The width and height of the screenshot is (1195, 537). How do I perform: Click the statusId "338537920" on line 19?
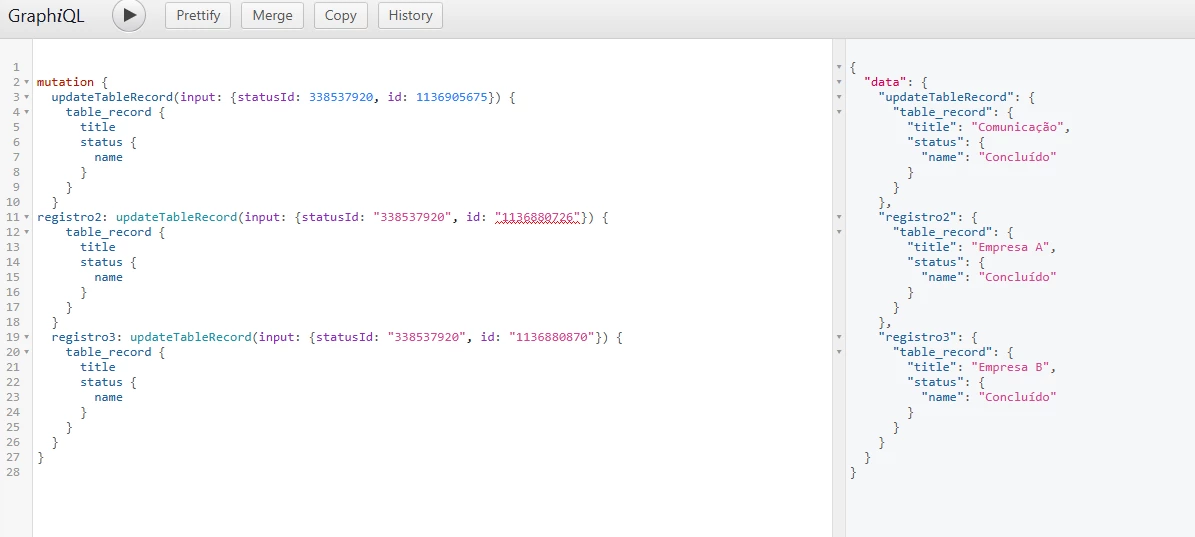[426, 337]
